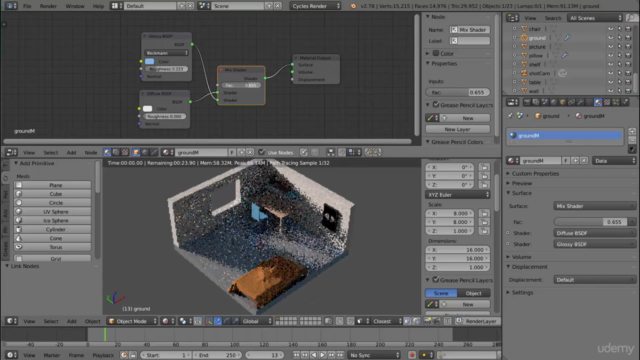The height and width of the screenshot is (360, 640).
Task: Open the Render Layers properties tab
Action: (x=536, y=102)
